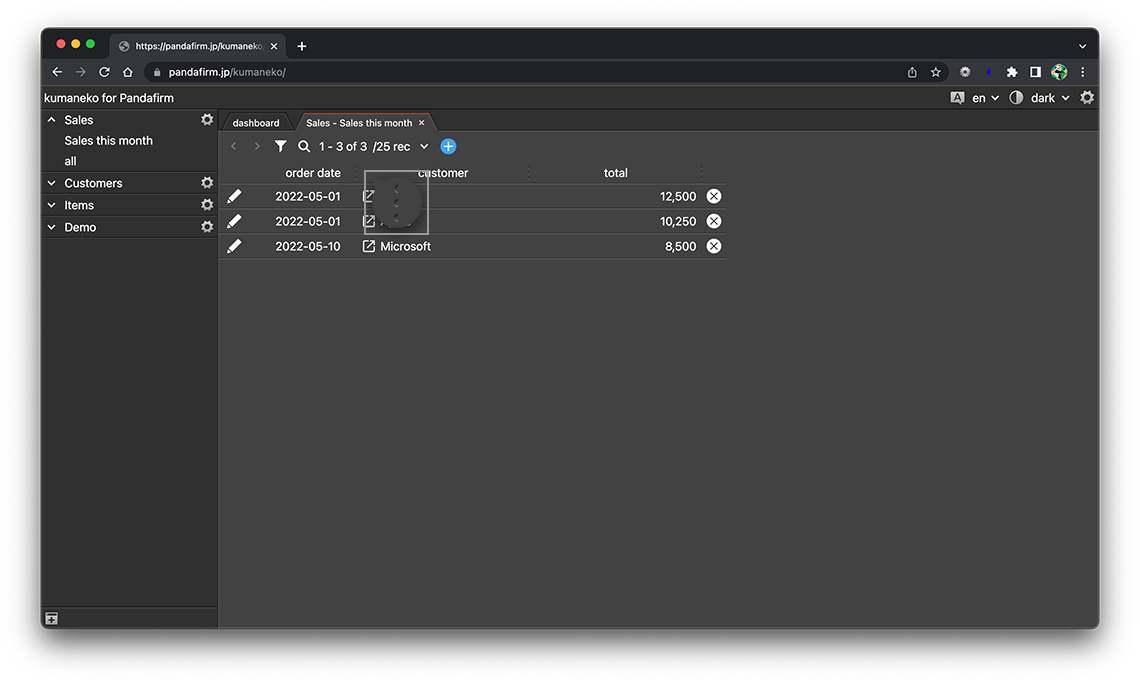Edit the 2022-05-10 Microsoft record

click(234, 246)
